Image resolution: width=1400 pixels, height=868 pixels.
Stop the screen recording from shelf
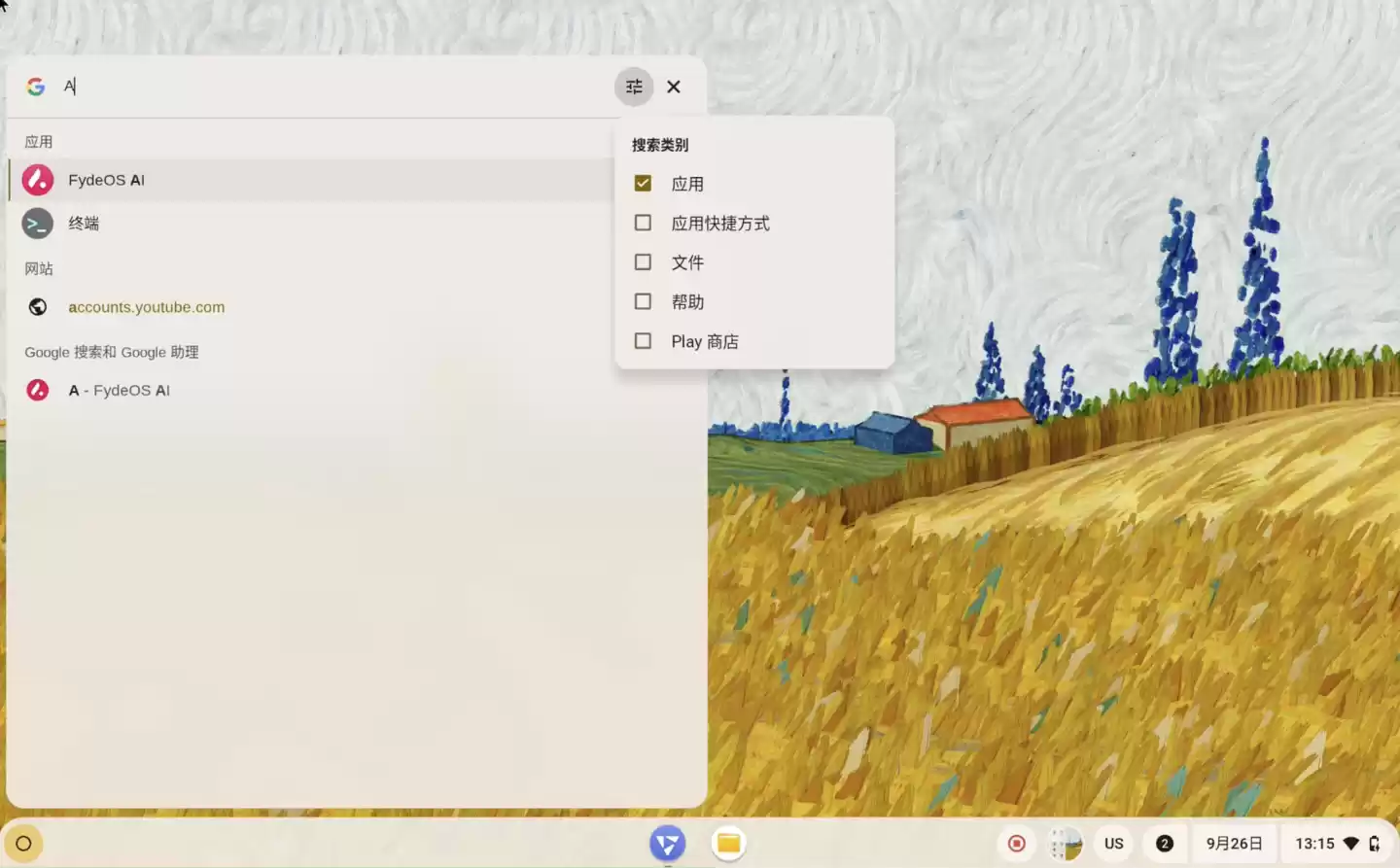pos(1017,844)
